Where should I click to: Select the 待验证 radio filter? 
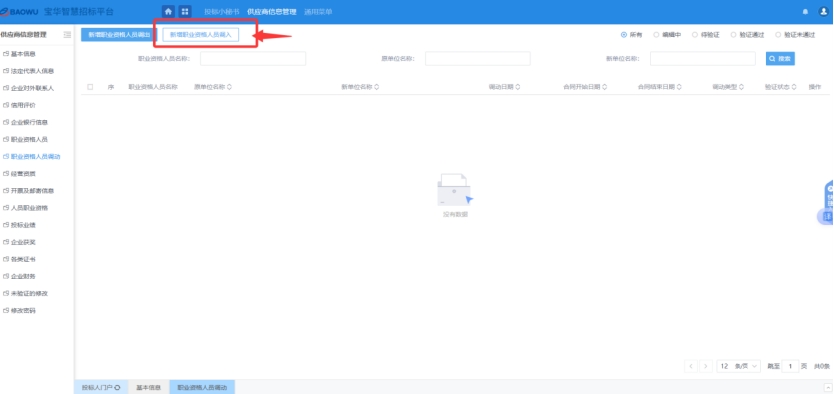(695, 35)
